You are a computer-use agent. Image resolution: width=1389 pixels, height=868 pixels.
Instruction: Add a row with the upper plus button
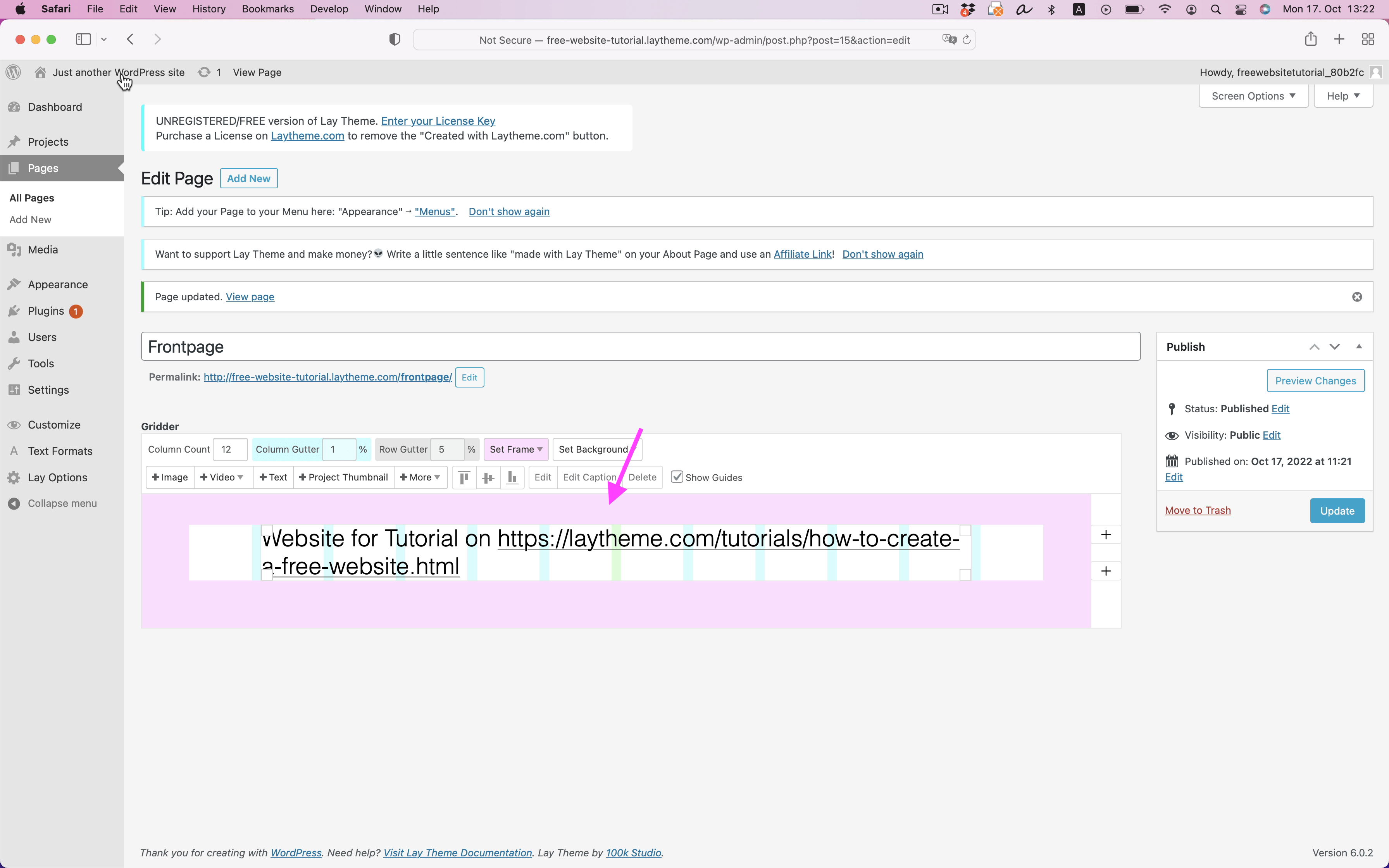1106,534
